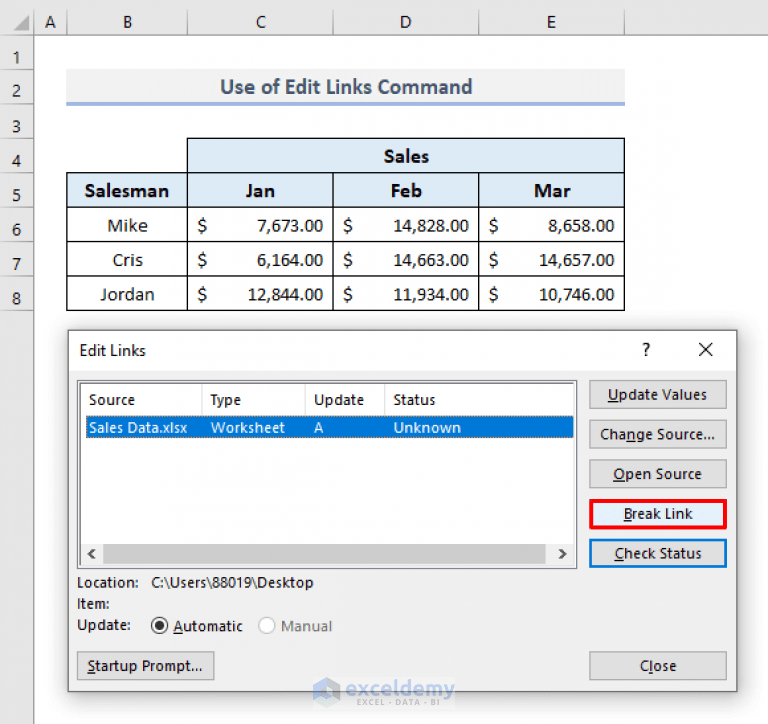
Task: Select column E header
Action: 552,22
